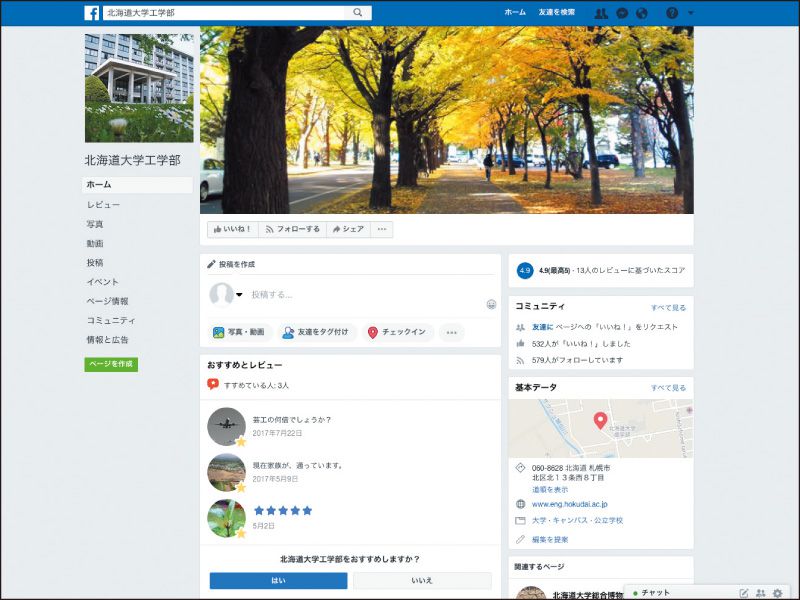Open イベント in the page sidebar
800x600 pixels.
(x=103, y=282)
